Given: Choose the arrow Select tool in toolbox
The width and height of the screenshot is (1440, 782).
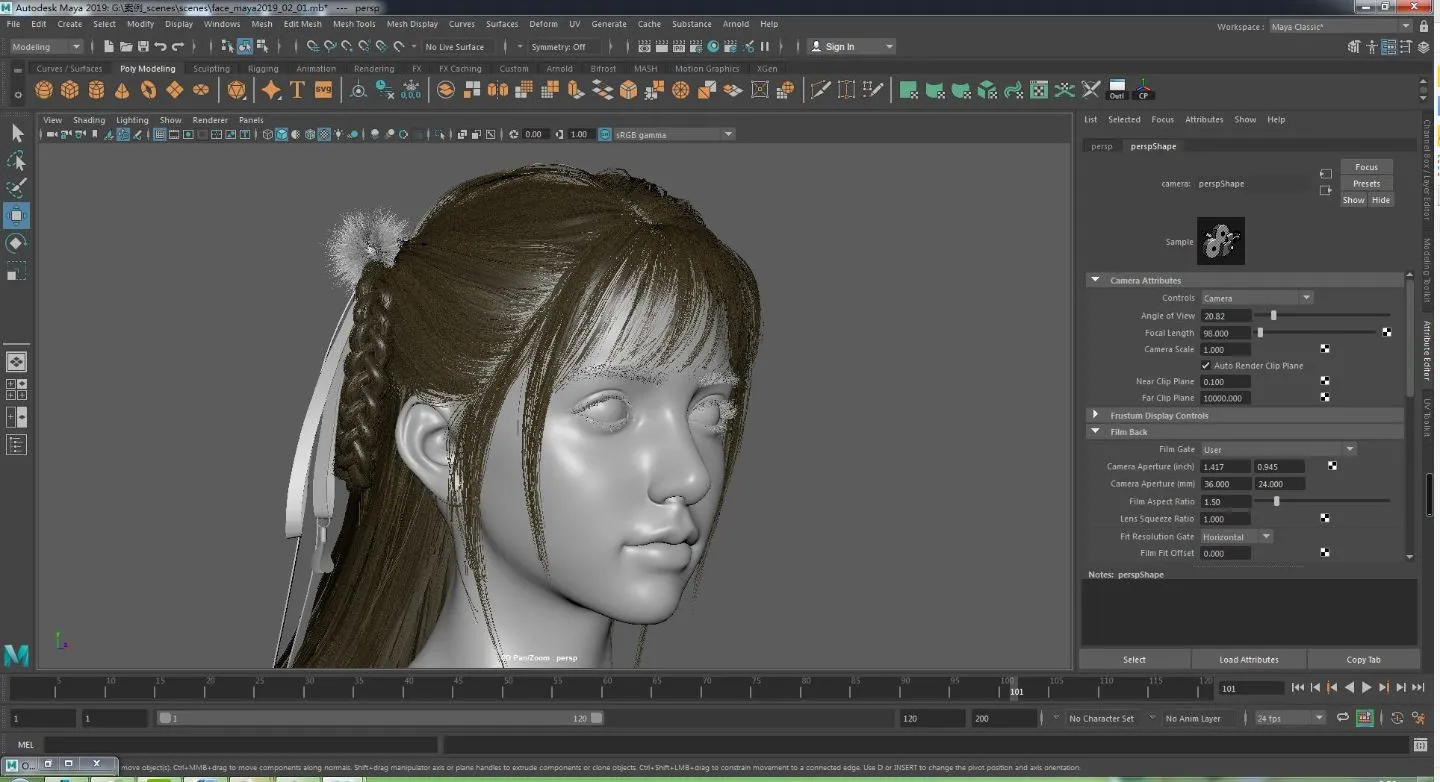Looking at the screenshot, I should pyautogui.click(x=17, y=133).
